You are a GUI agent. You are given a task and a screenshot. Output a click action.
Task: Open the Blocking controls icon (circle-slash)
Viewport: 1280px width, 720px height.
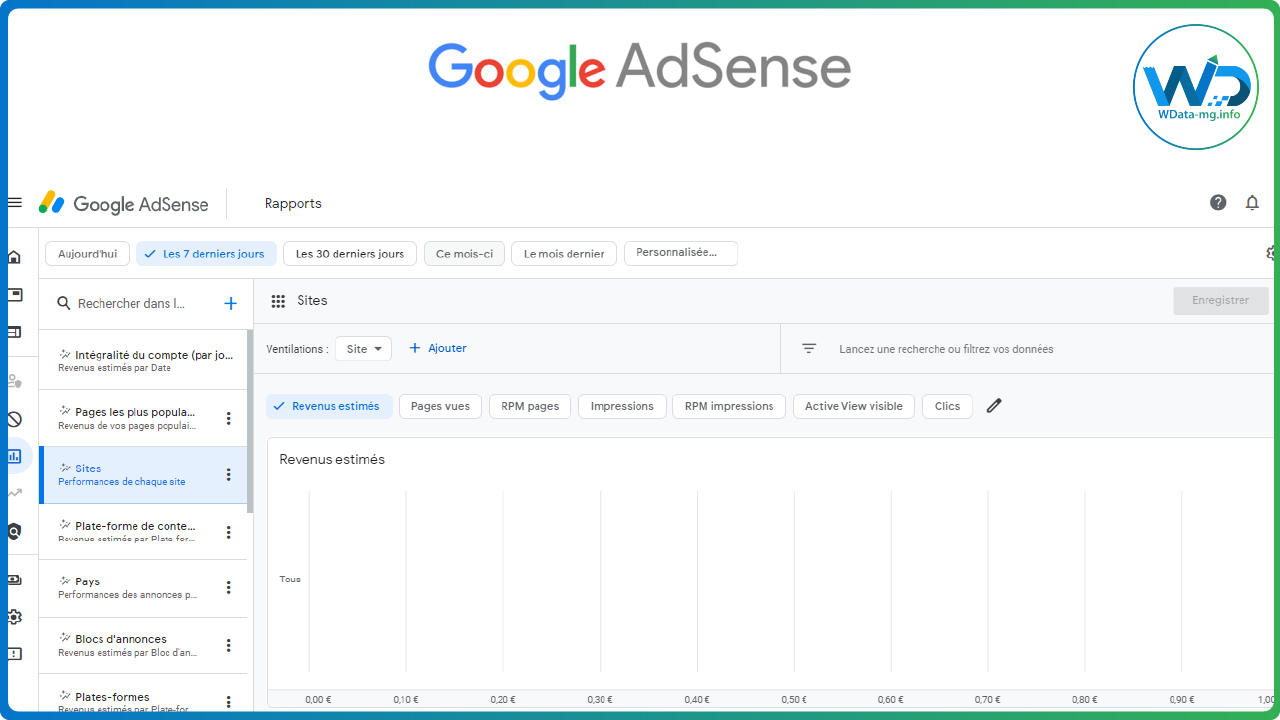[14, 419]
